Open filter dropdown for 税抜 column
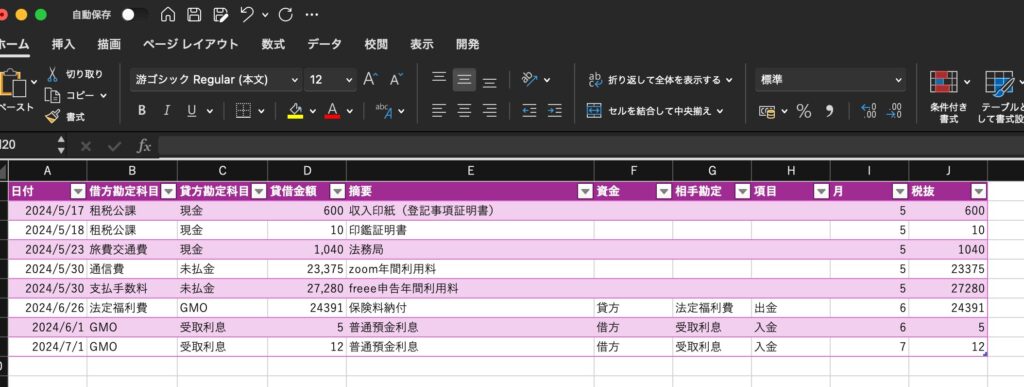This screenshot has height=387, width=1024. click(978, 191)
